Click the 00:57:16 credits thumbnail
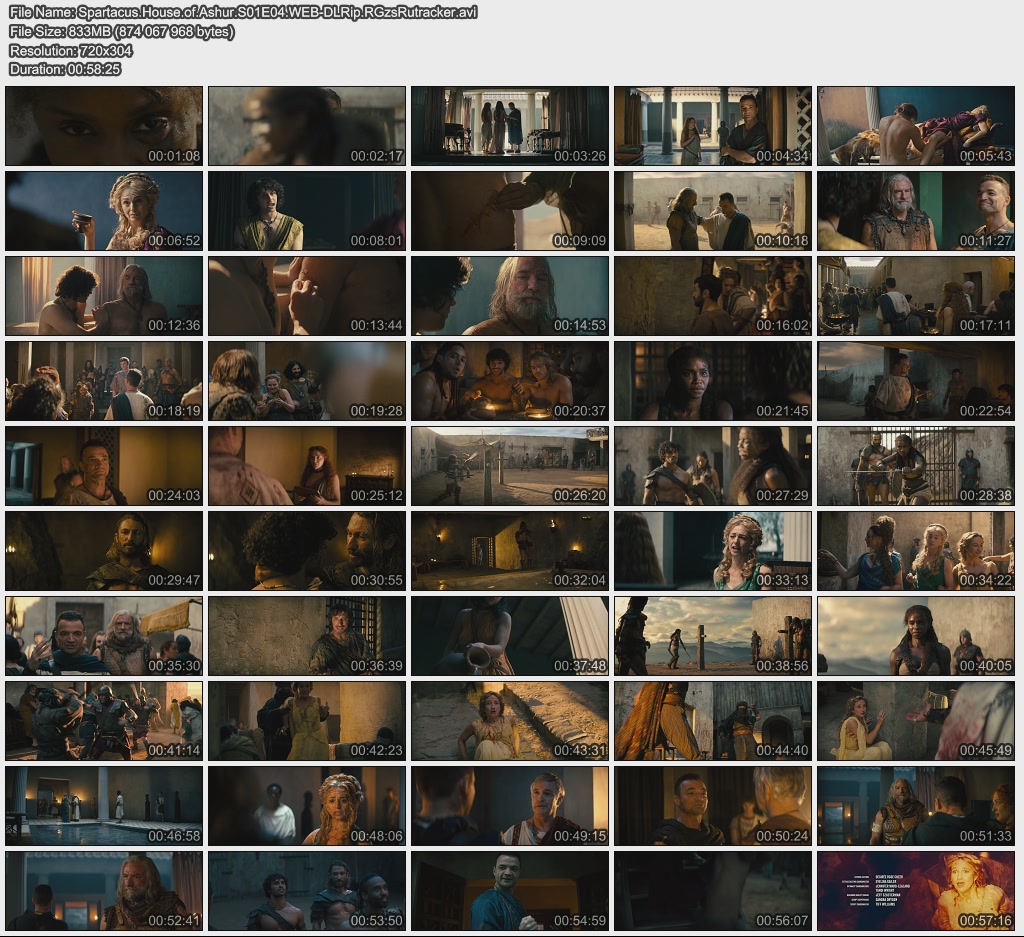1024x937 pixels. click(916, 891)
